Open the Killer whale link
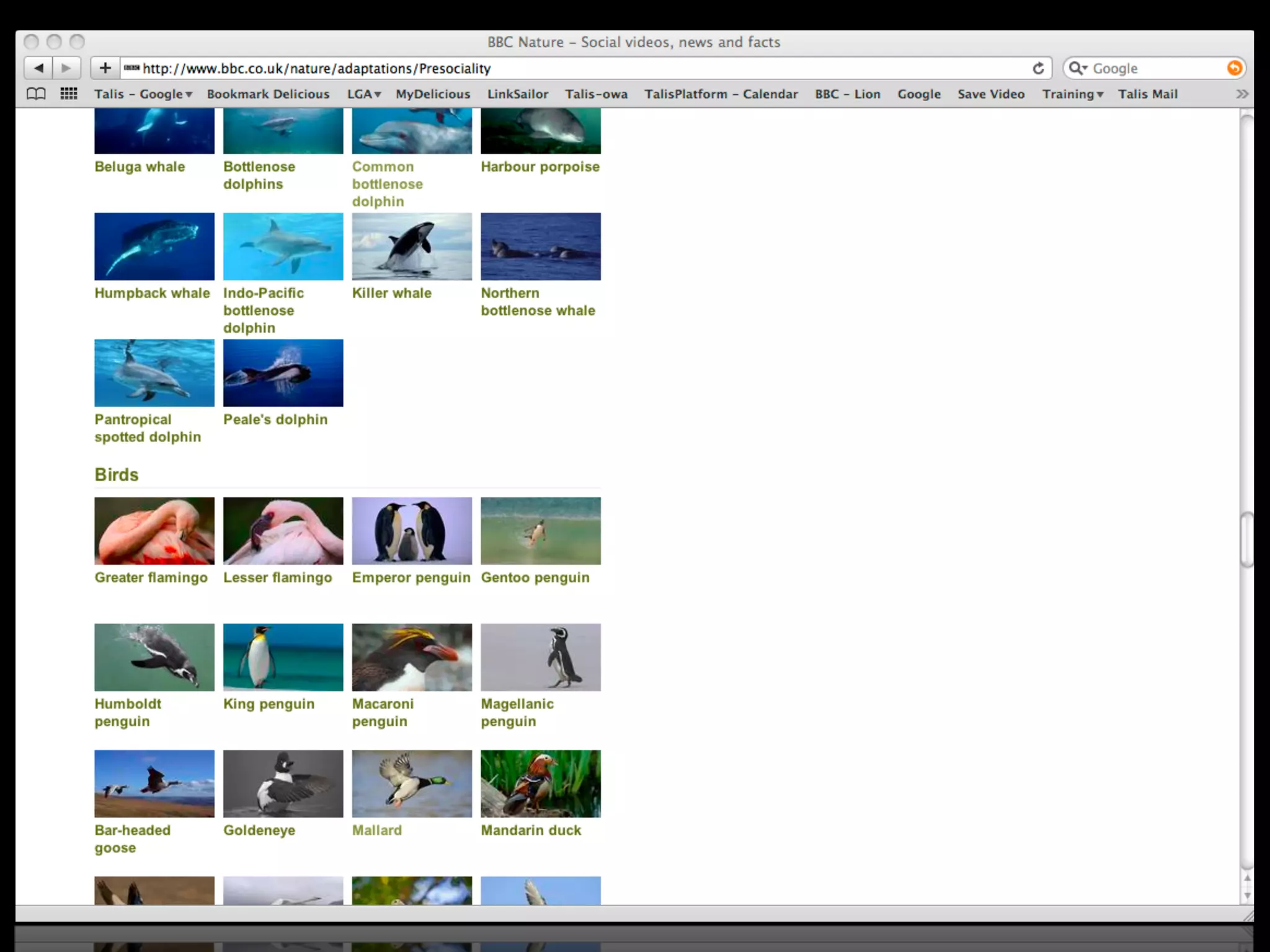 pyautogui.click(x=391, y=293)
